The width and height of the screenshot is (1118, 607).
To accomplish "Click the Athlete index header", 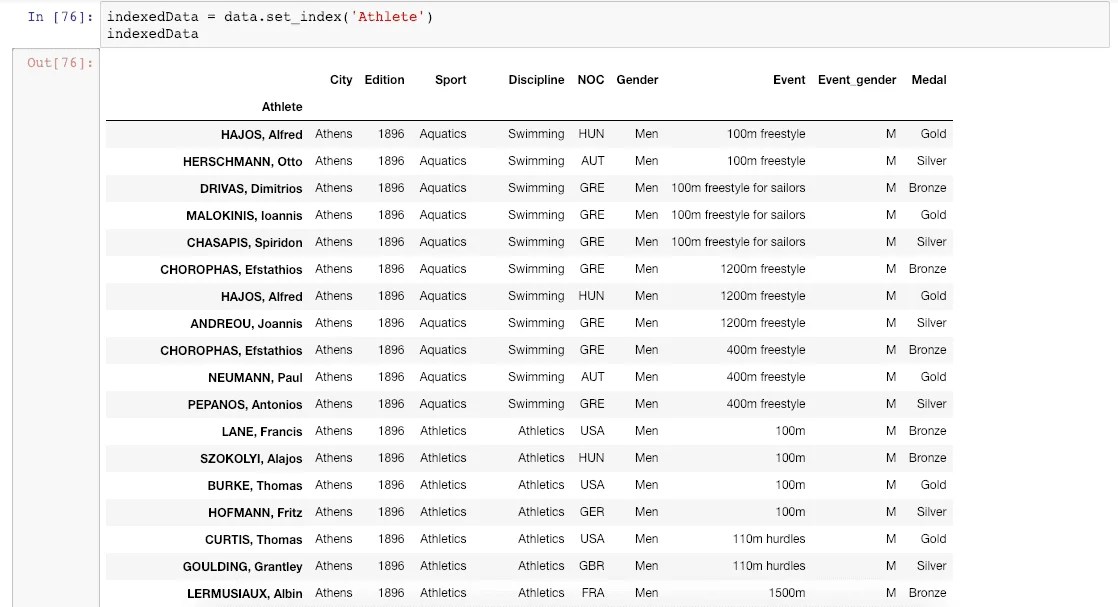I will [x=282, y=107].
